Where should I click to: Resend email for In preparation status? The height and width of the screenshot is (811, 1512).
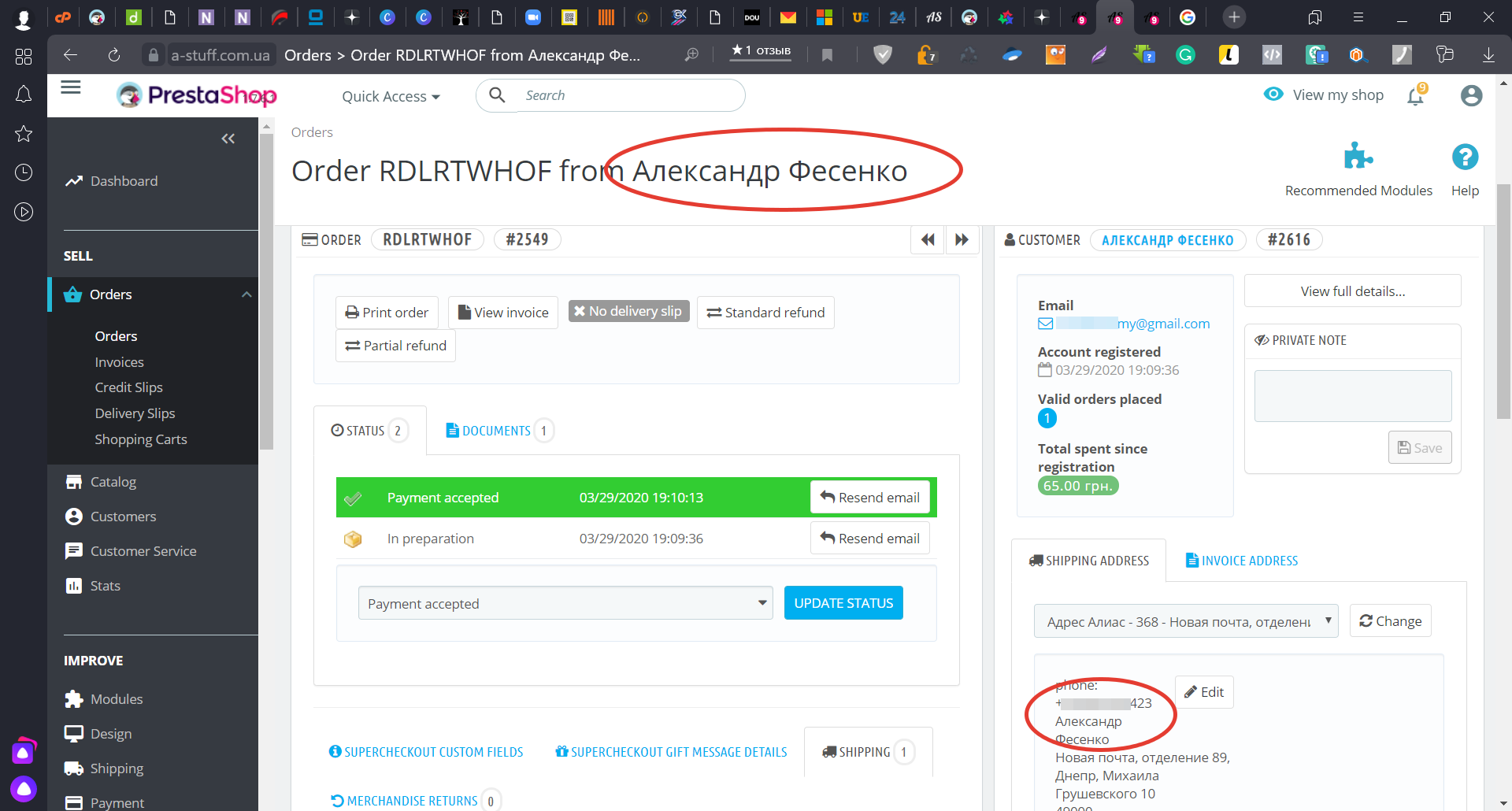pos(870,539)
